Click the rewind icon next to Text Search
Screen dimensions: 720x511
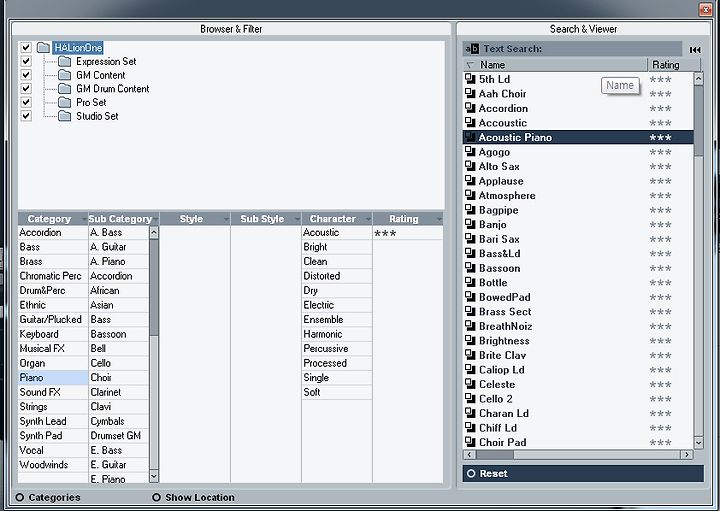pyautogui.click(x=695, y=50)
